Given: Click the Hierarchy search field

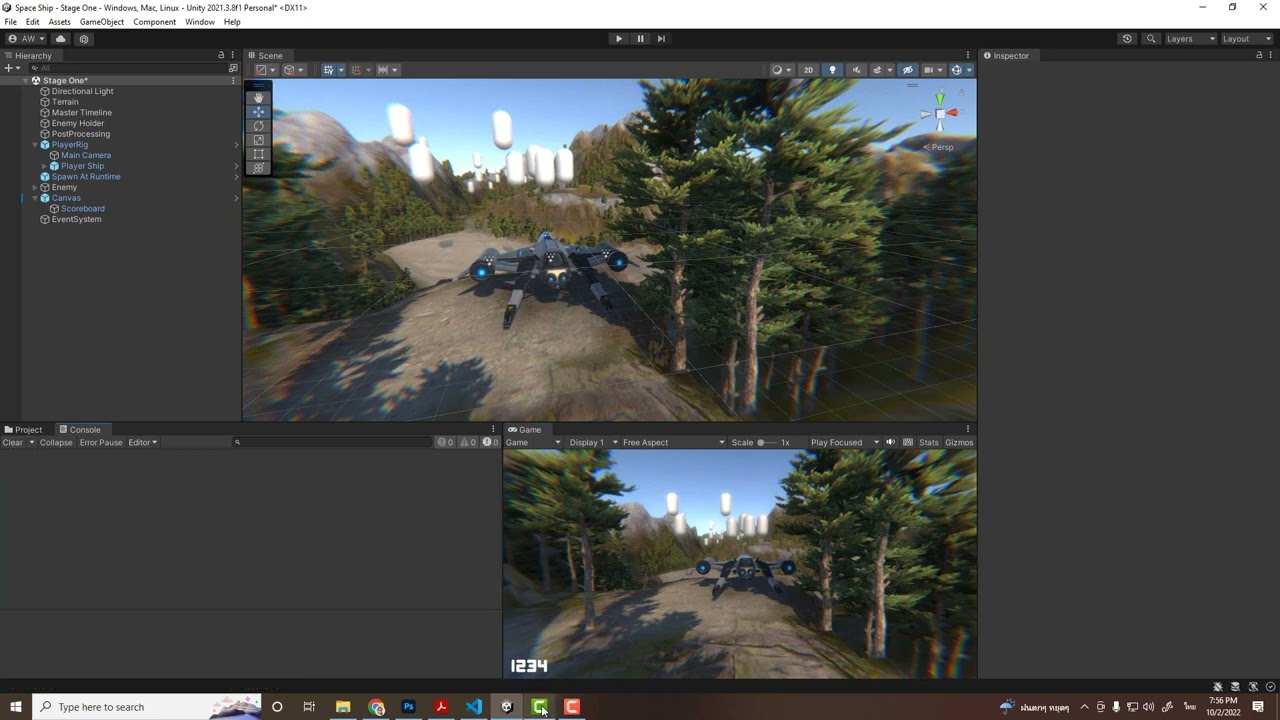Looking at the screenshot, I should [130, 68].
